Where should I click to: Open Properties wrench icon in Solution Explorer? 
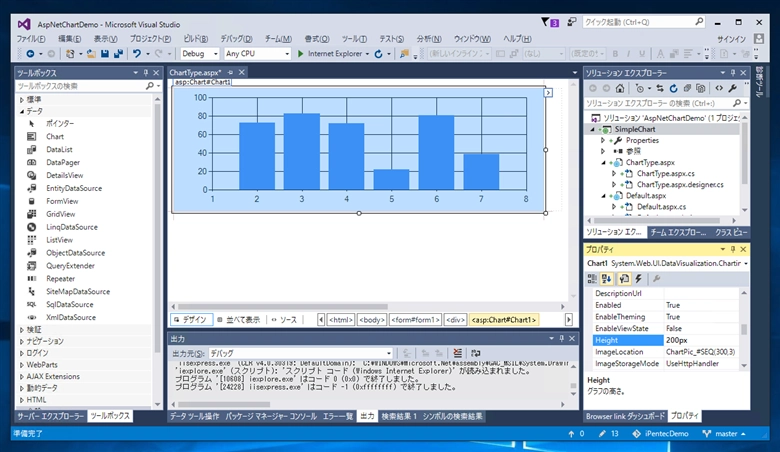(x=733, y=89)
